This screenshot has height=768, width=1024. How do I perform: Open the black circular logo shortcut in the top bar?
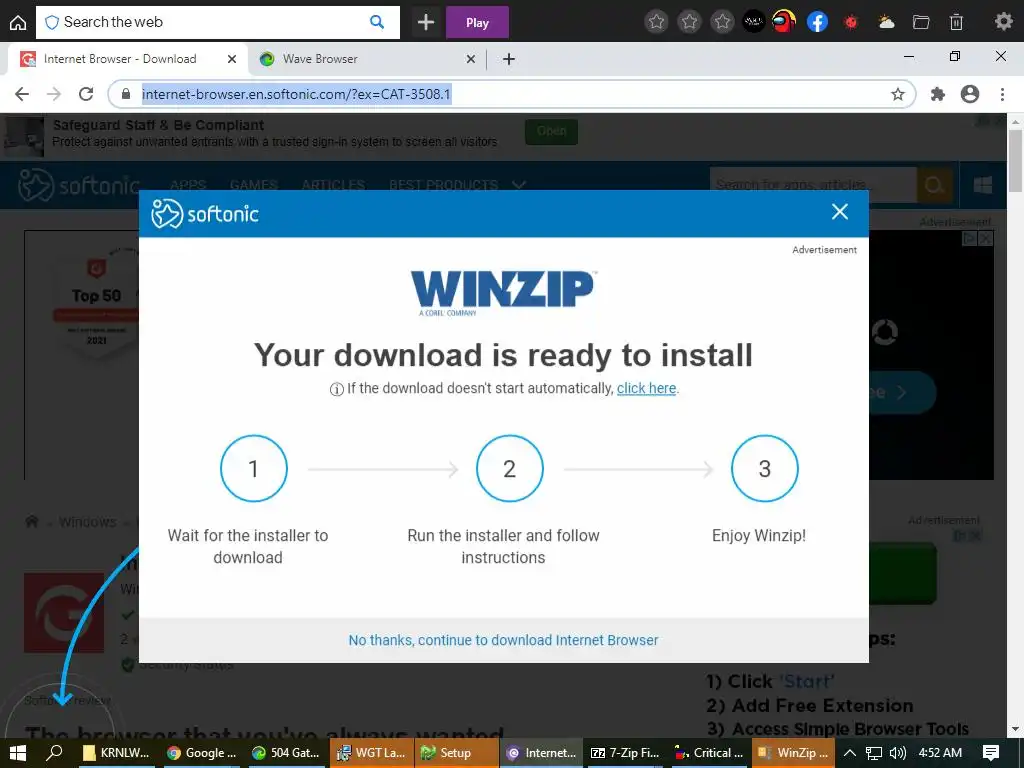pos(754,22)
